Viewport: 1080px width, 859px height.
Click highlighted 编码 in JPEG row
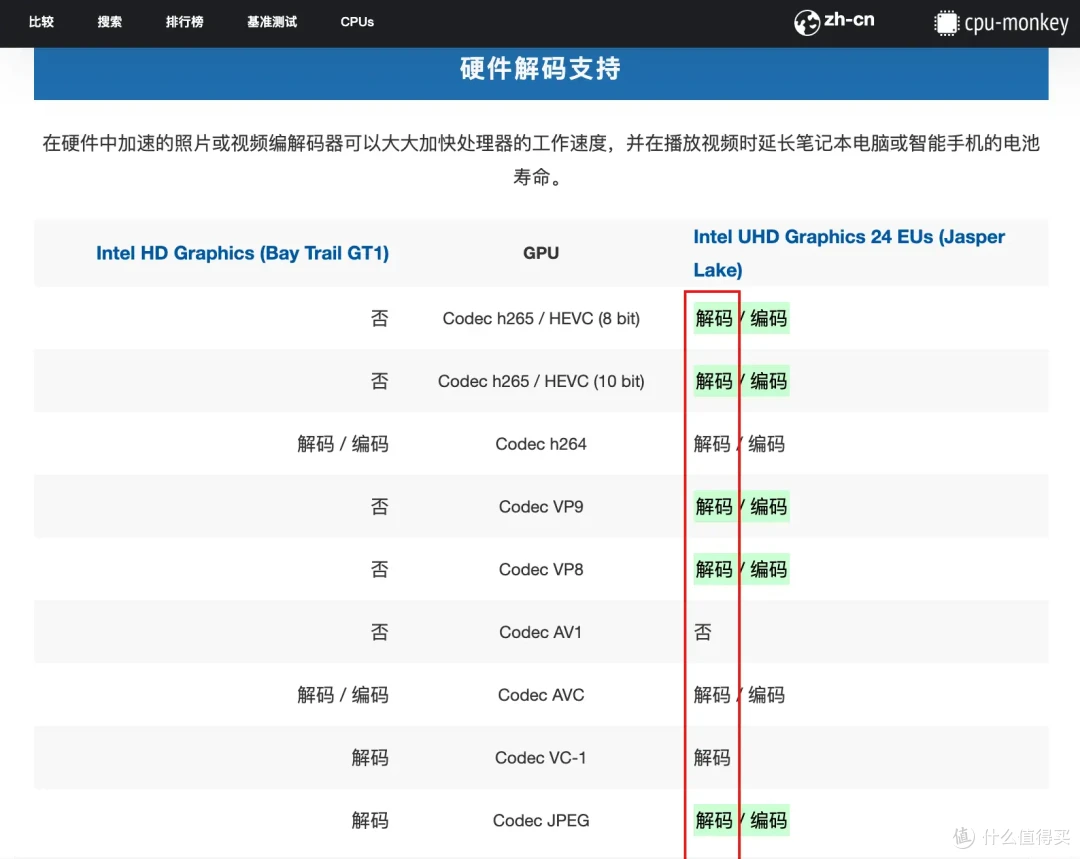coord(768,820)
